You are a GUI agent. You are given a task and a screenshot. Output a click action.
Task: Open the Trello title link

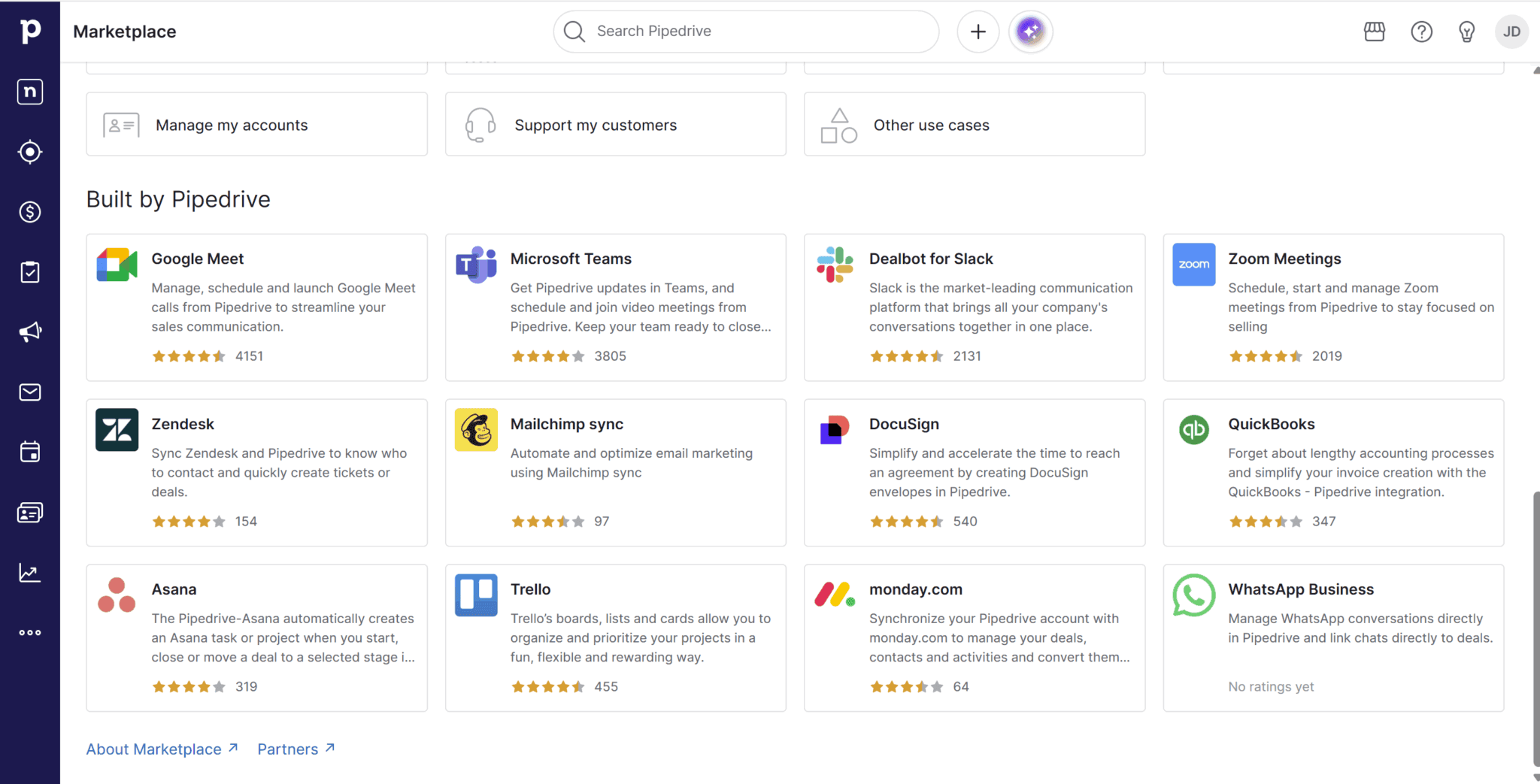(530, 589)
